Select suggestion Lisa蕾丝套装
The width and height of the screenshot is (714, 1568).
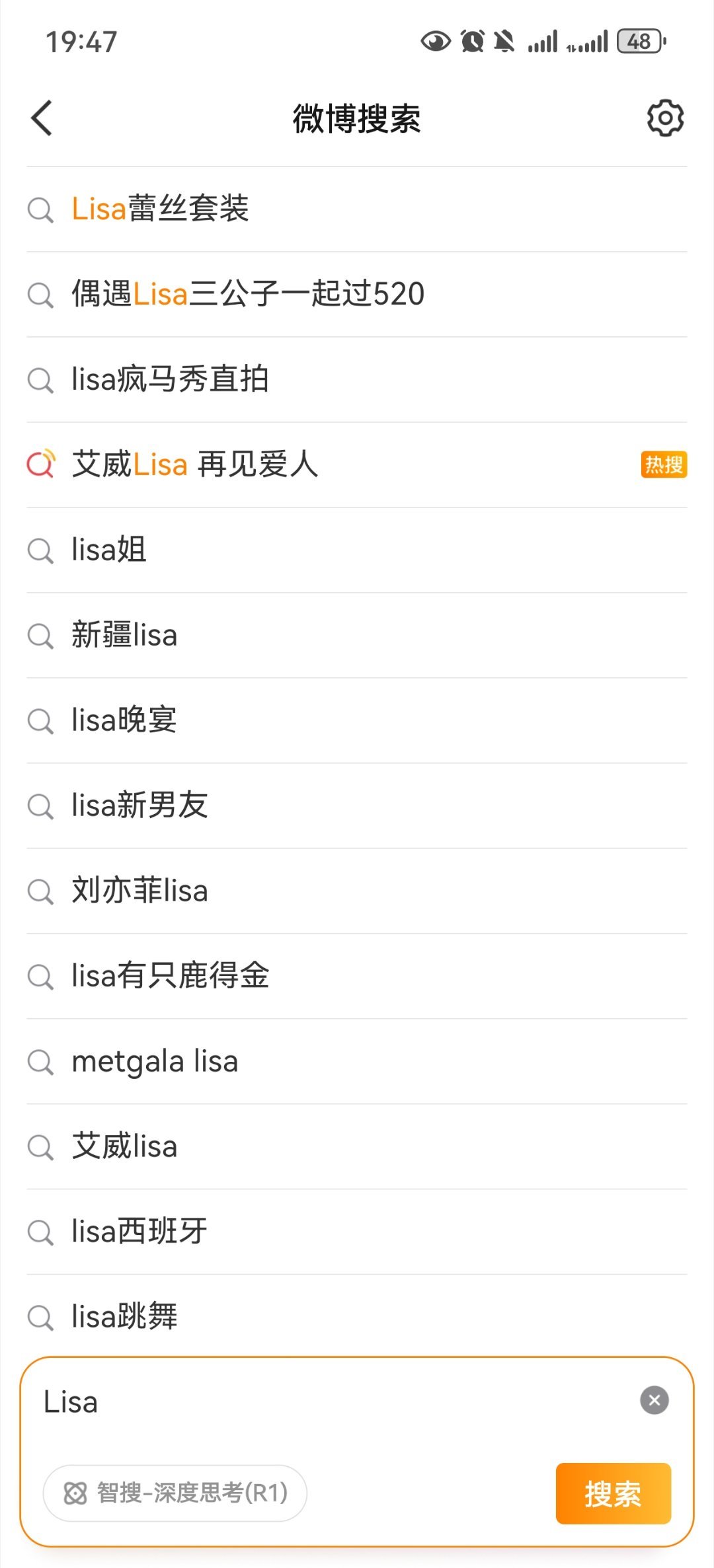pyautogui.click(x=357, y=209)
